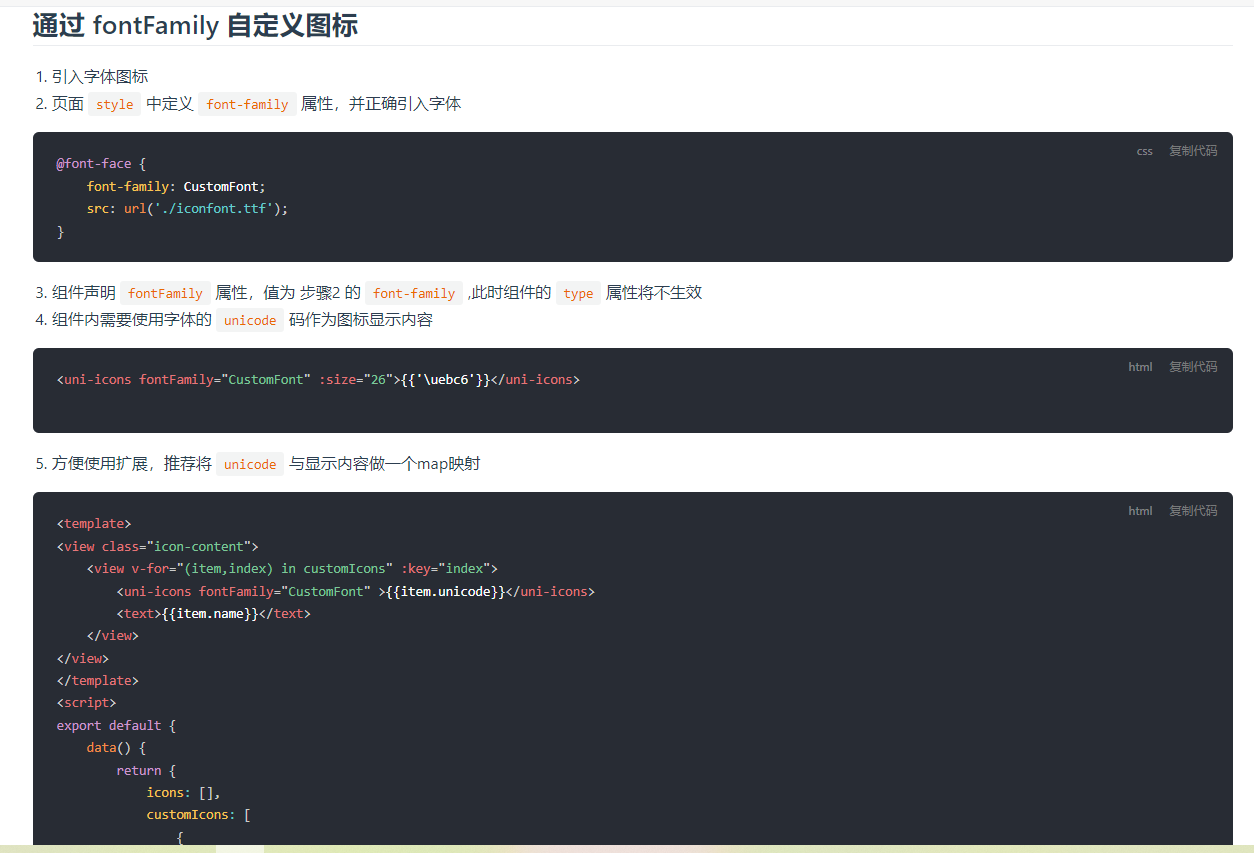This screenshot has width=1254, height=853.
Task: Click the 'html' label on the uni-icons snippet
Action: (1140, 367)
